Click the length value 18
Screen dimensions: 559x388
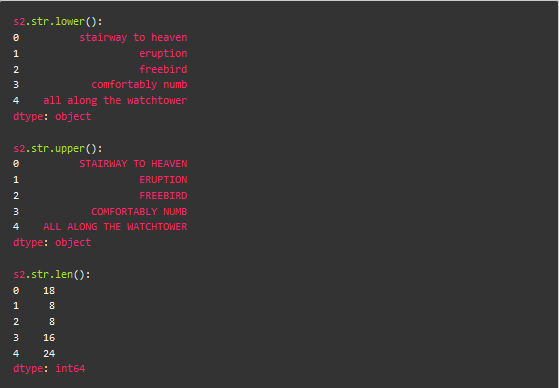click(x=49, y=291)
